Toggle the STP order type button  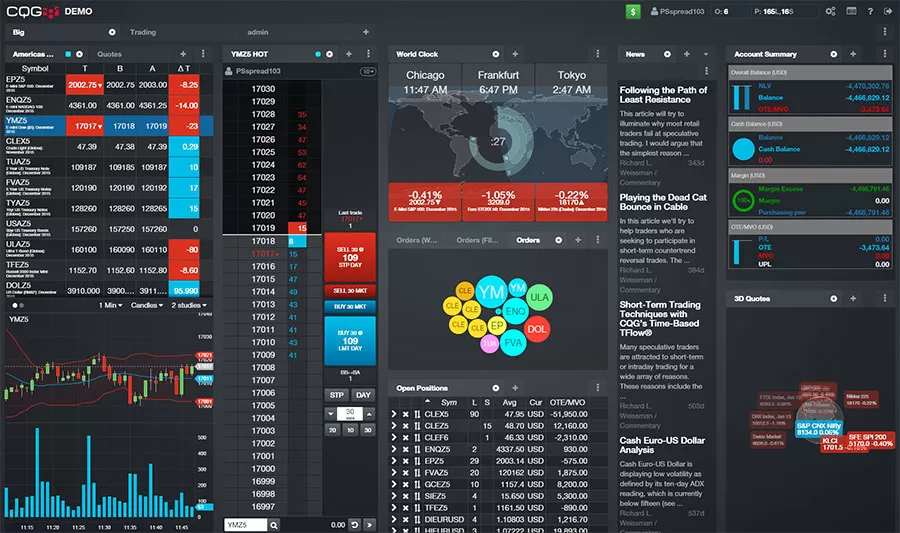point(337,395)
